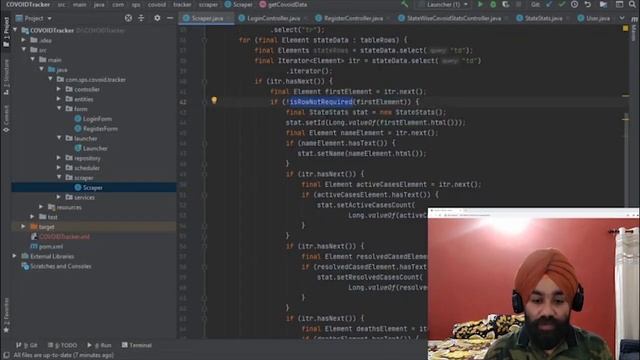
Task: Click the window layout icon in top toolbar
Action: point(619,4)
